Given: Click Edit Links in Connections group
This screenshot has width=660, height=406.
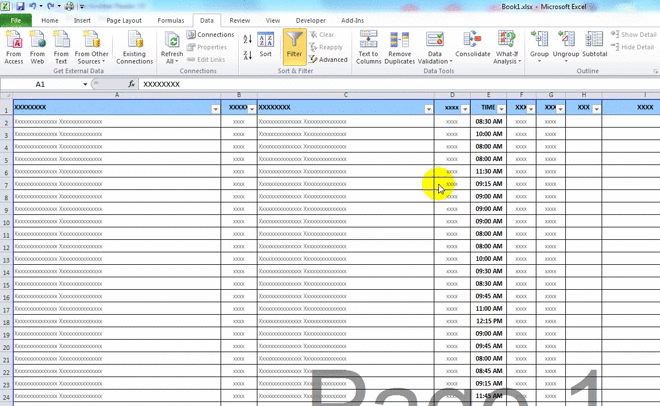Looking at the screenshot, I should click(x=206, y=59).
